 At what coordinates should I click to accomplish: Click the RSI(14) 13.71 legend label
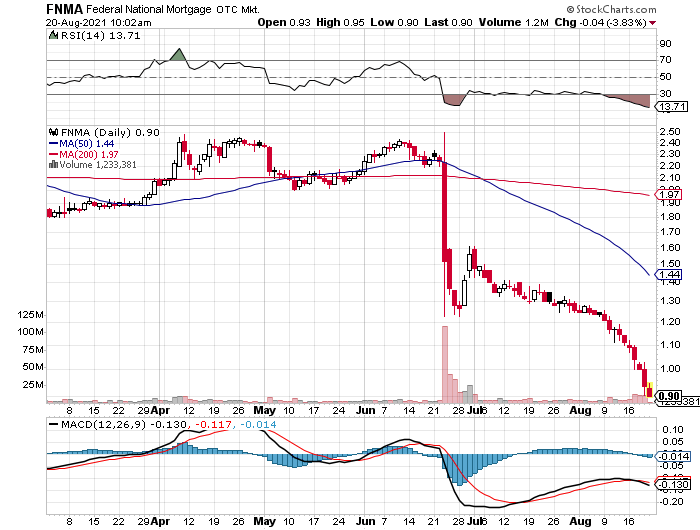coord(100,35)
